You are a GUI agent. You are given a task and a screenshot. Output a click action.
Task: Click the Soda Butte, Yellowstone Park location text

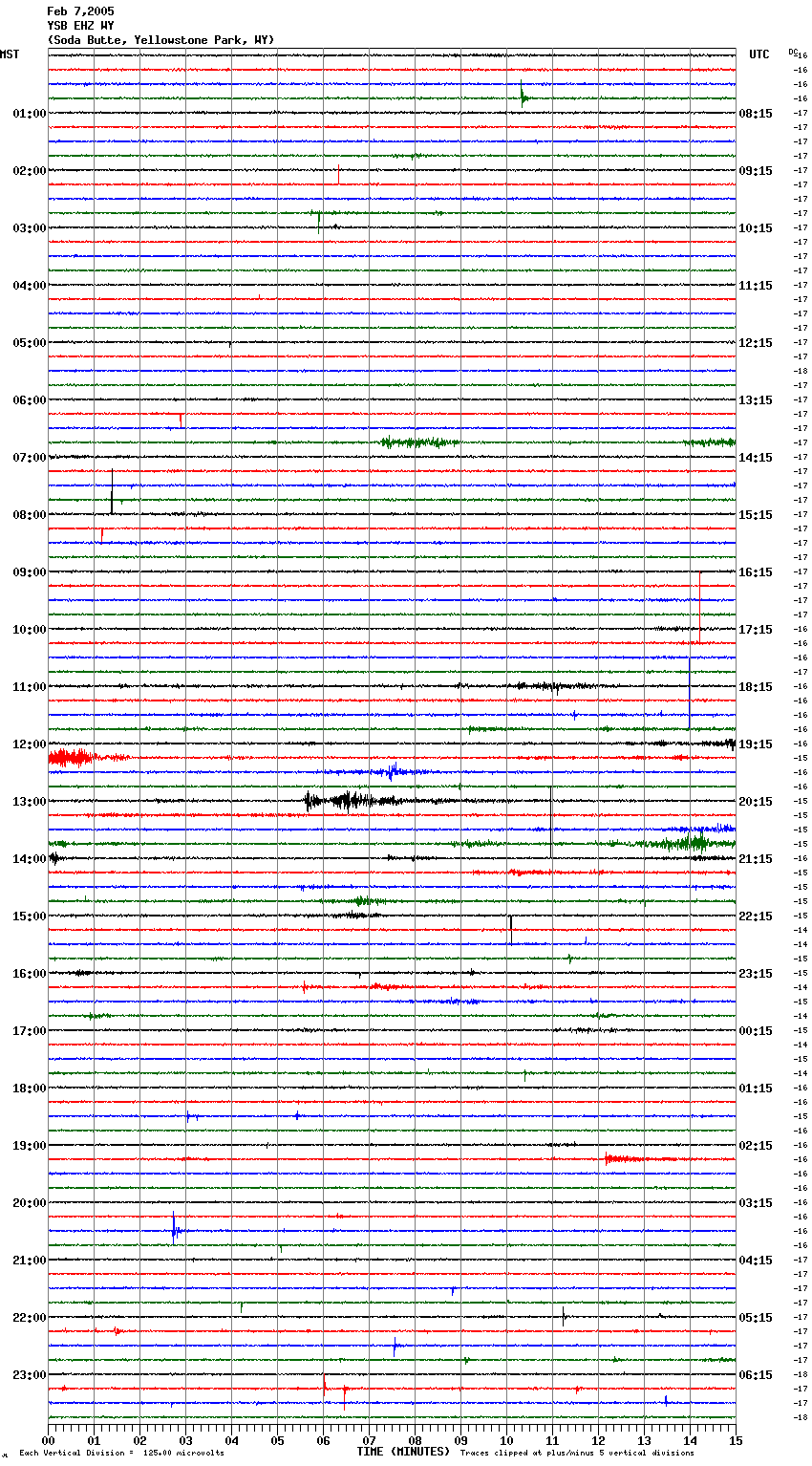[x=160, y=40]
